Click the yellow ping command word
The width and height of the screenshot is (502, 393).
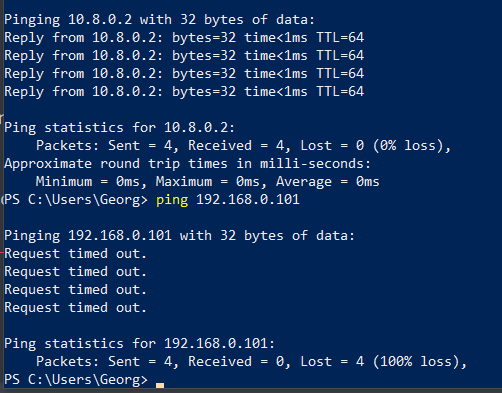coord(172,200)
